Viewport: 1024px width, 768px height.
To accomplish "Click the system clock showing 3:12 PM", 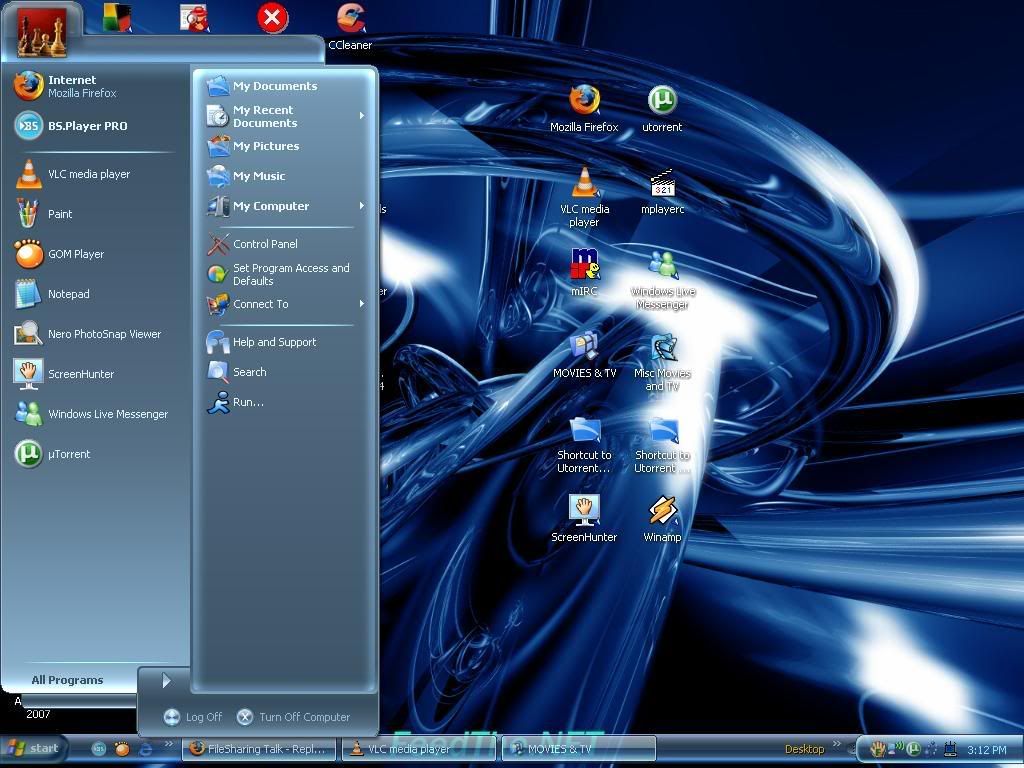I will (987, 750).
